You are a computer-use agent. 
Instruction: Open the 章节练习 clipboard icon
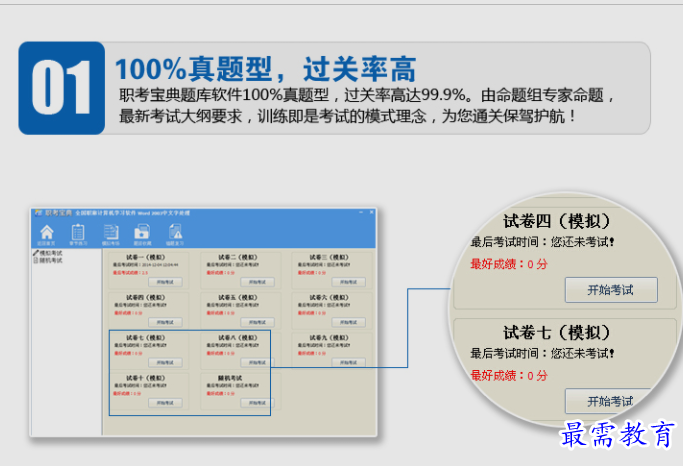78,234
